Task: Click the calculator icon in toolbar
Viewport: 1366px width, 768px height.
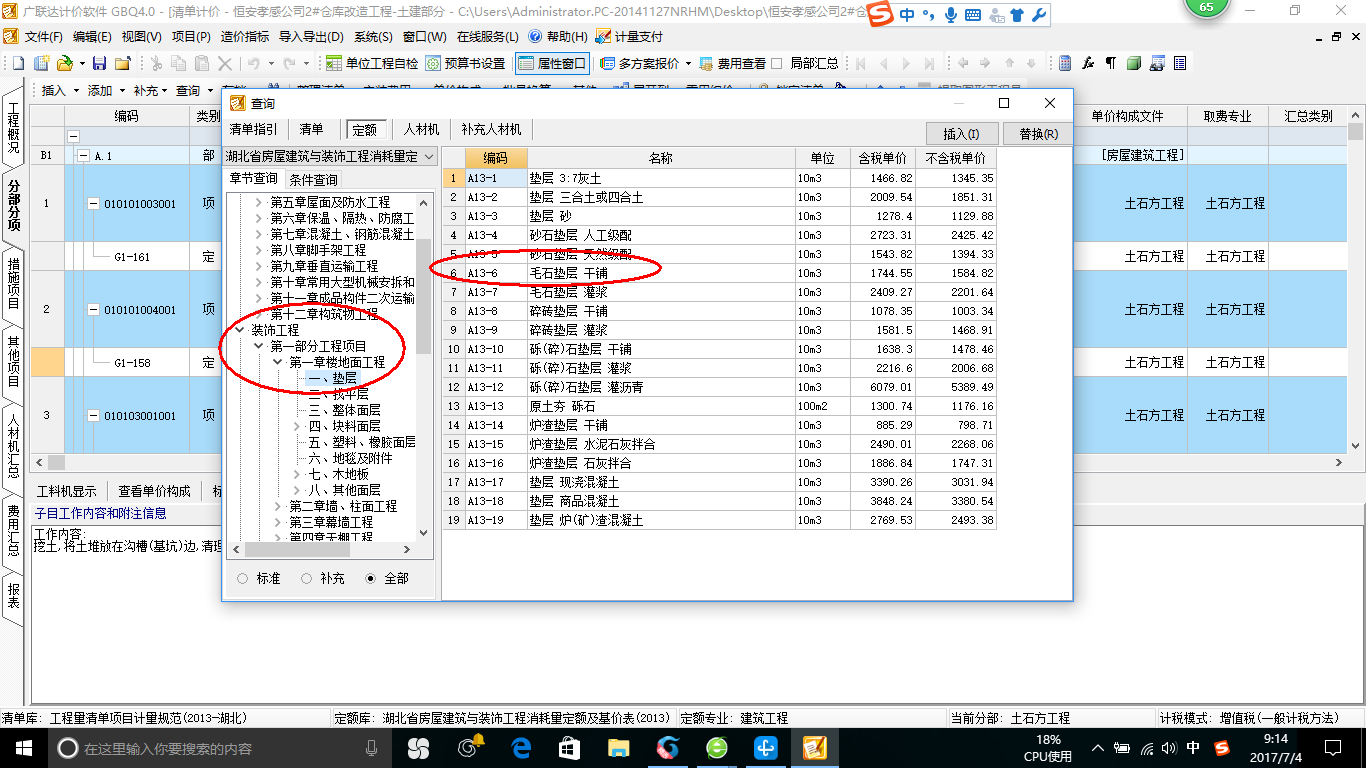Action: (1065, 63)
